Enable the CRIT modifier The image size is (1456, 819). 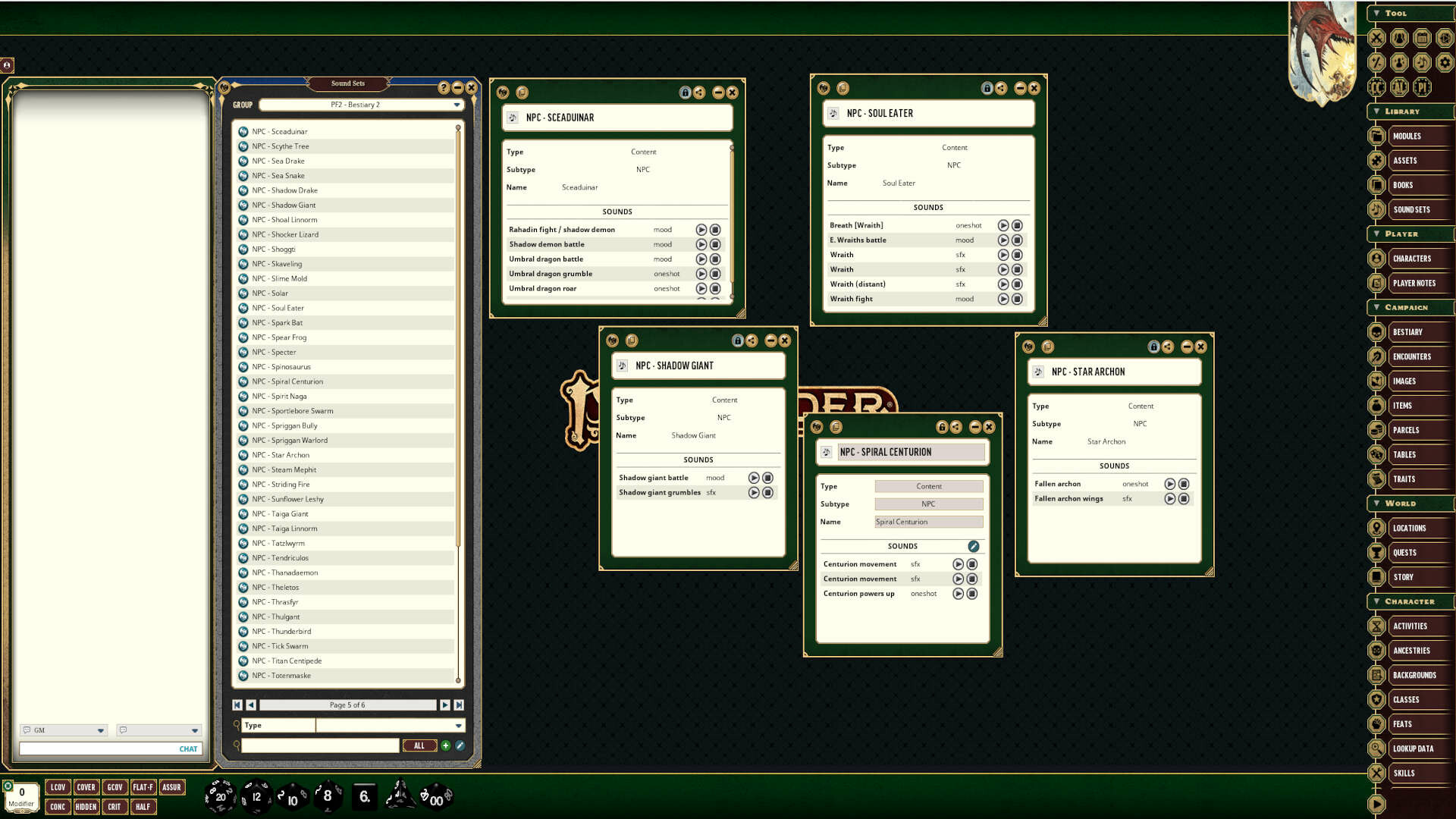pos(115,807)
